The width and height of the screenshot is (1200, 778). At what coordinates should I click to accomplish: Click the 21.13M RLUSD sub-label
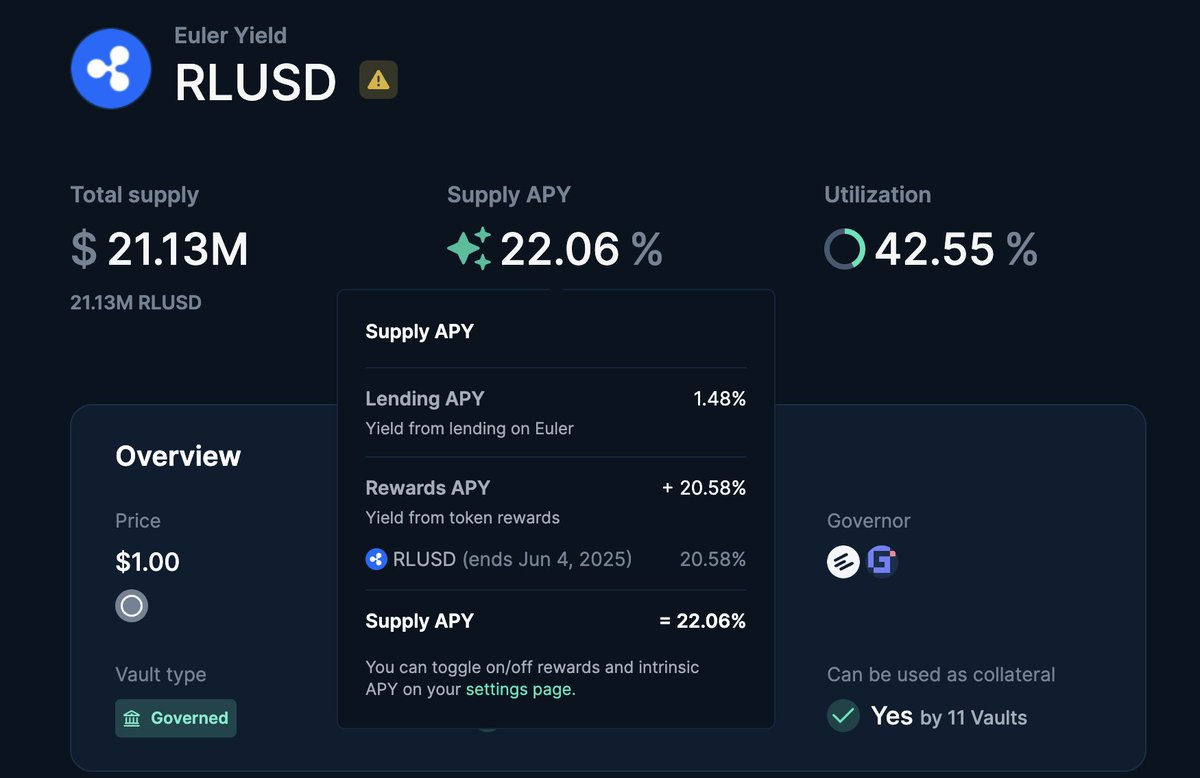136,302
